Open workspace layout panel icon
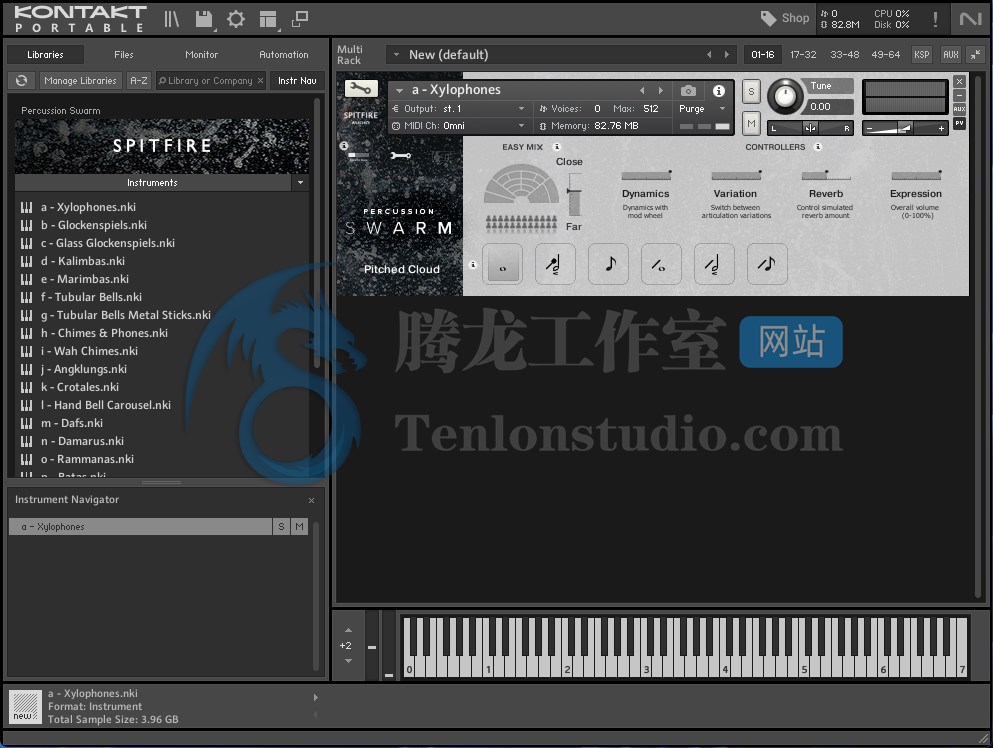The image size is (993, 748). (x=269, y=20)
